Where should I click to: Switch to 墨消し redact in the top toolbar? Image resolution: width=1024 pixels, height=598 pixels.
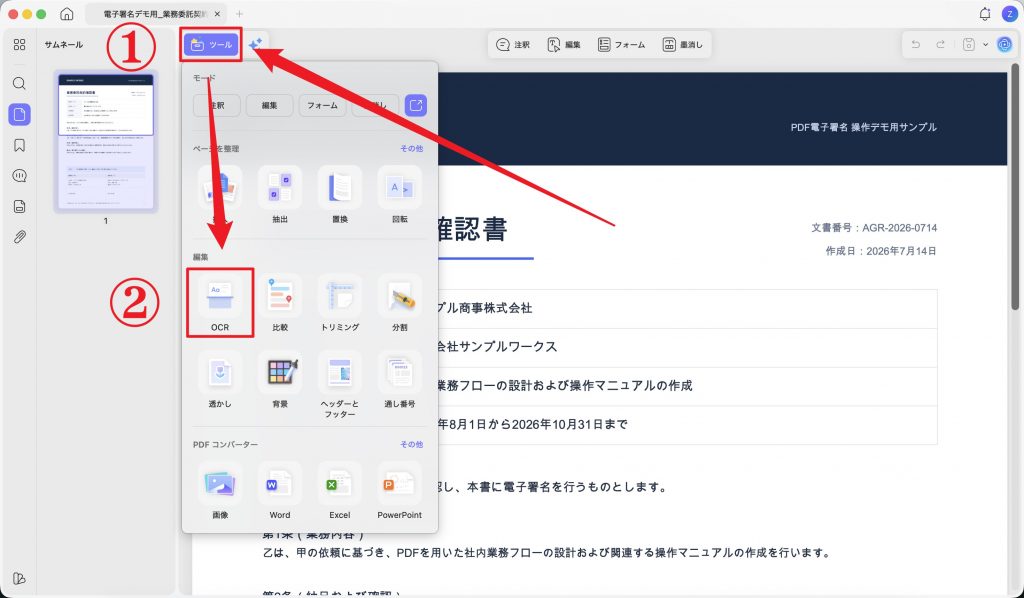pos(682,44)
